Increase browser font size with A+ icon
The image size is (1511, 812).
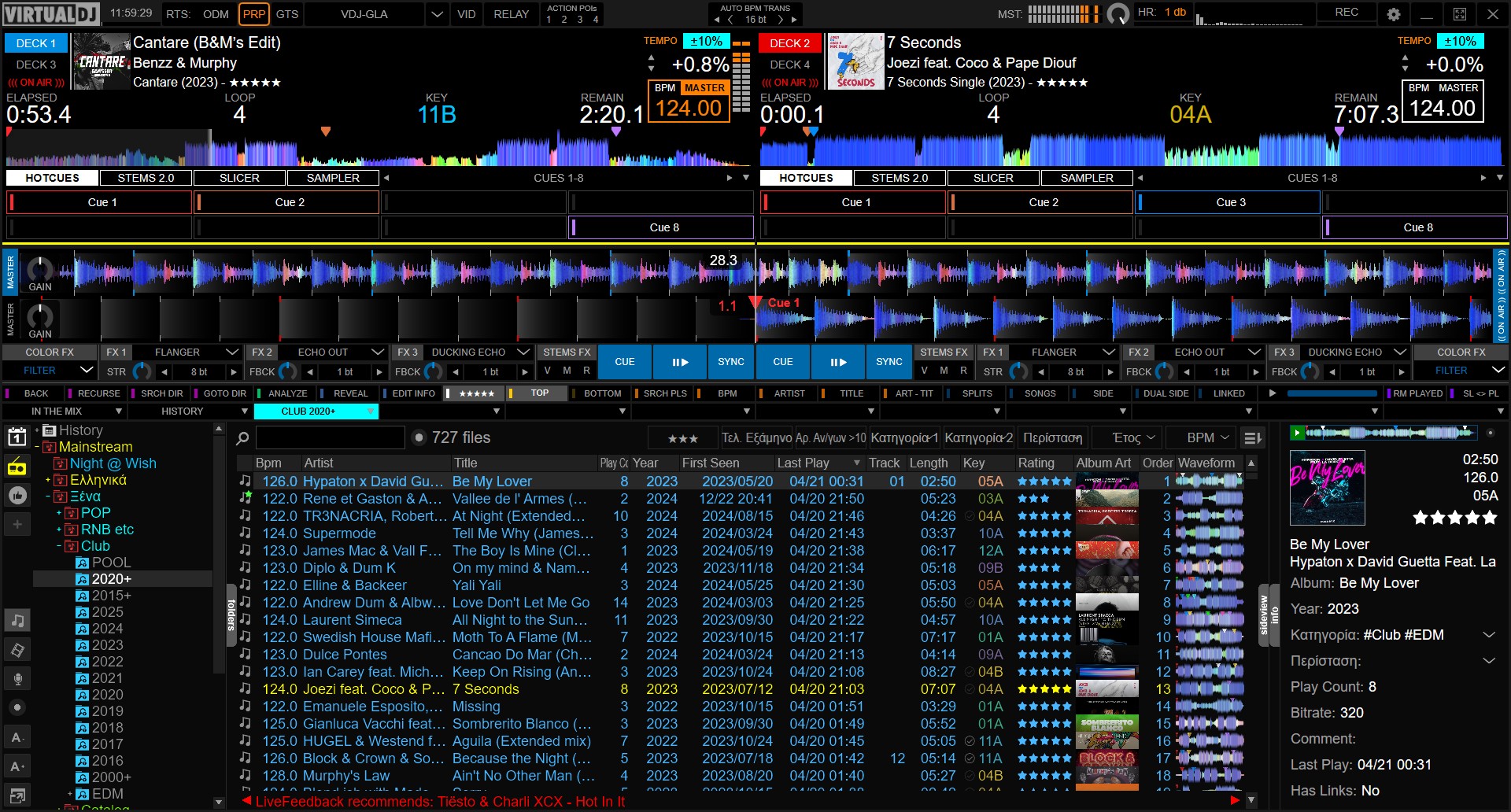click(17, 766)
